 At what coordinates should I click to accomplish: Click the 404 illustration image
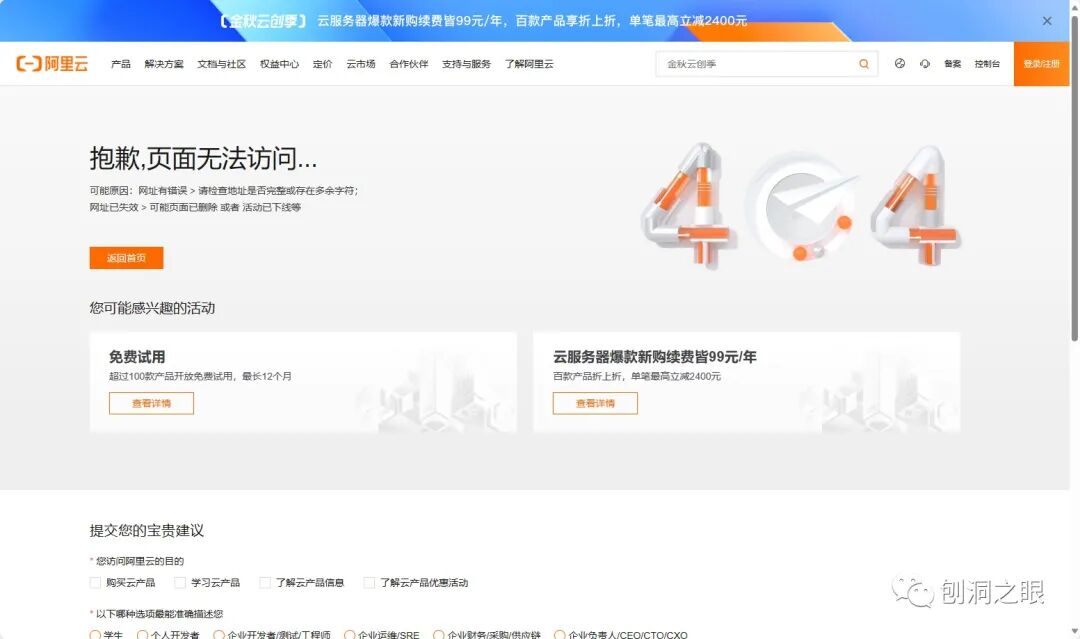coord(801,205)
